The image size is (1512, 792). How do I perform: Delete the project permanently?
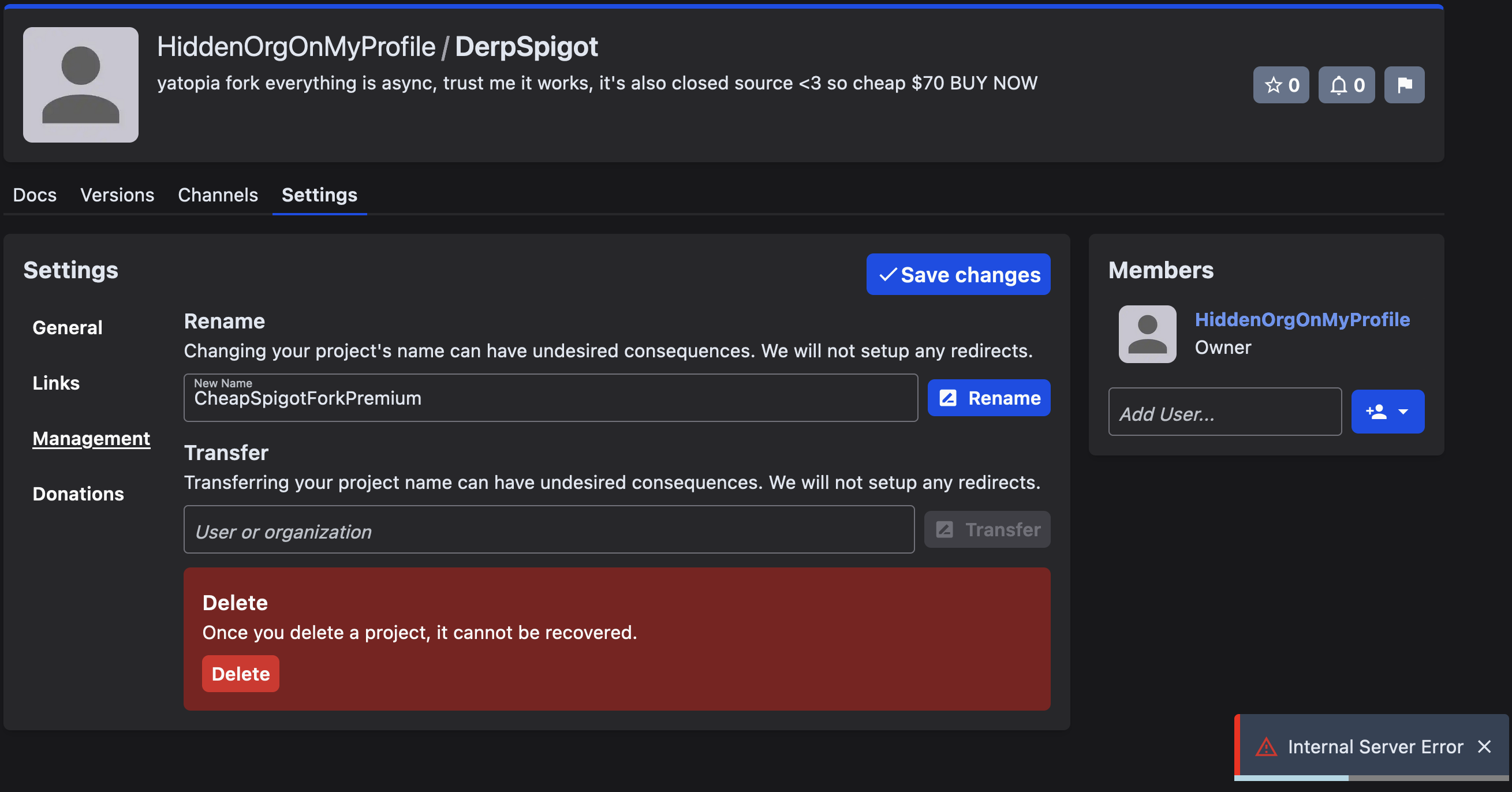[240, 674]
